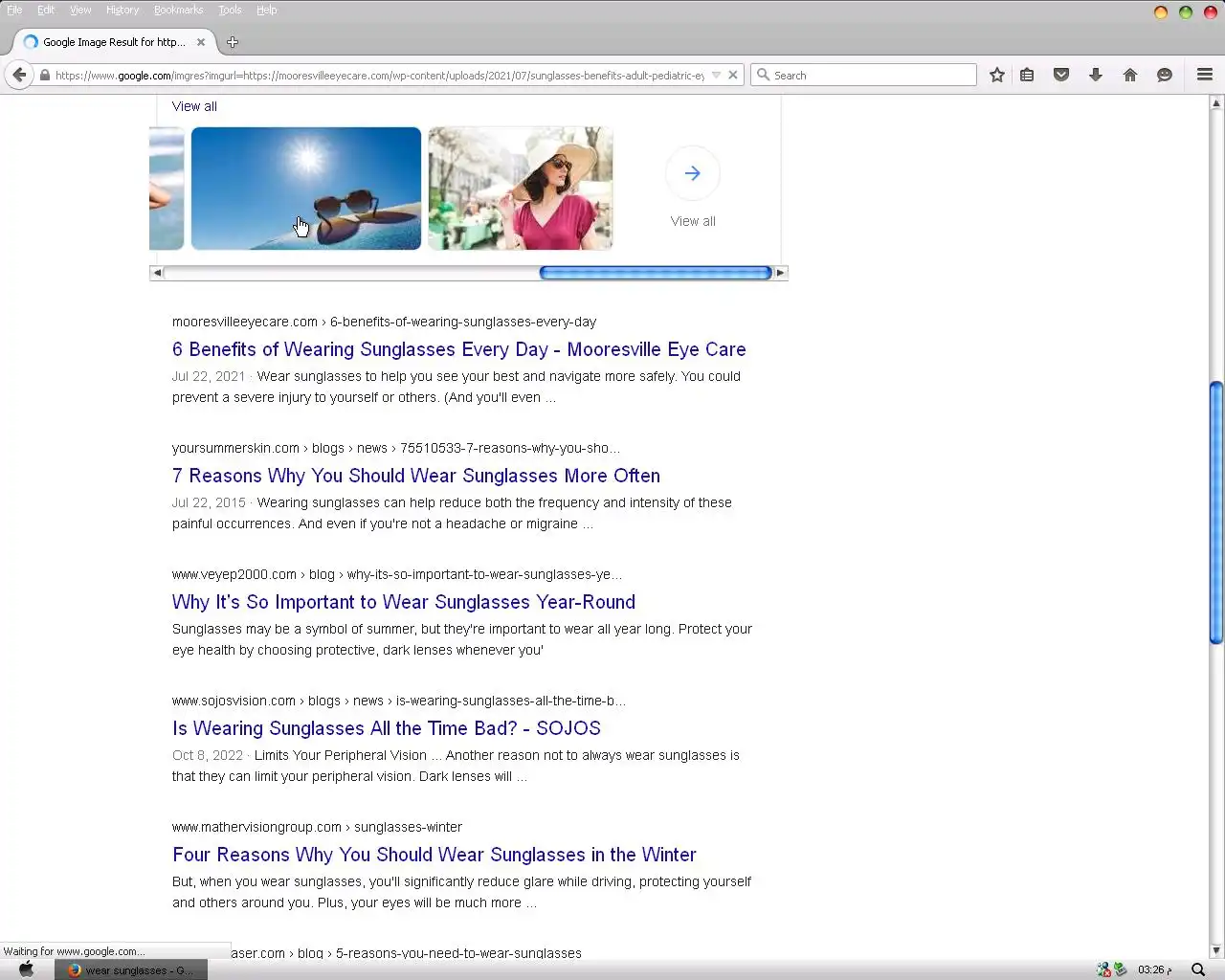1225x980 pixels.
Task: Click the Jul 22, 2021 snippet text
Action: [209, 376]
